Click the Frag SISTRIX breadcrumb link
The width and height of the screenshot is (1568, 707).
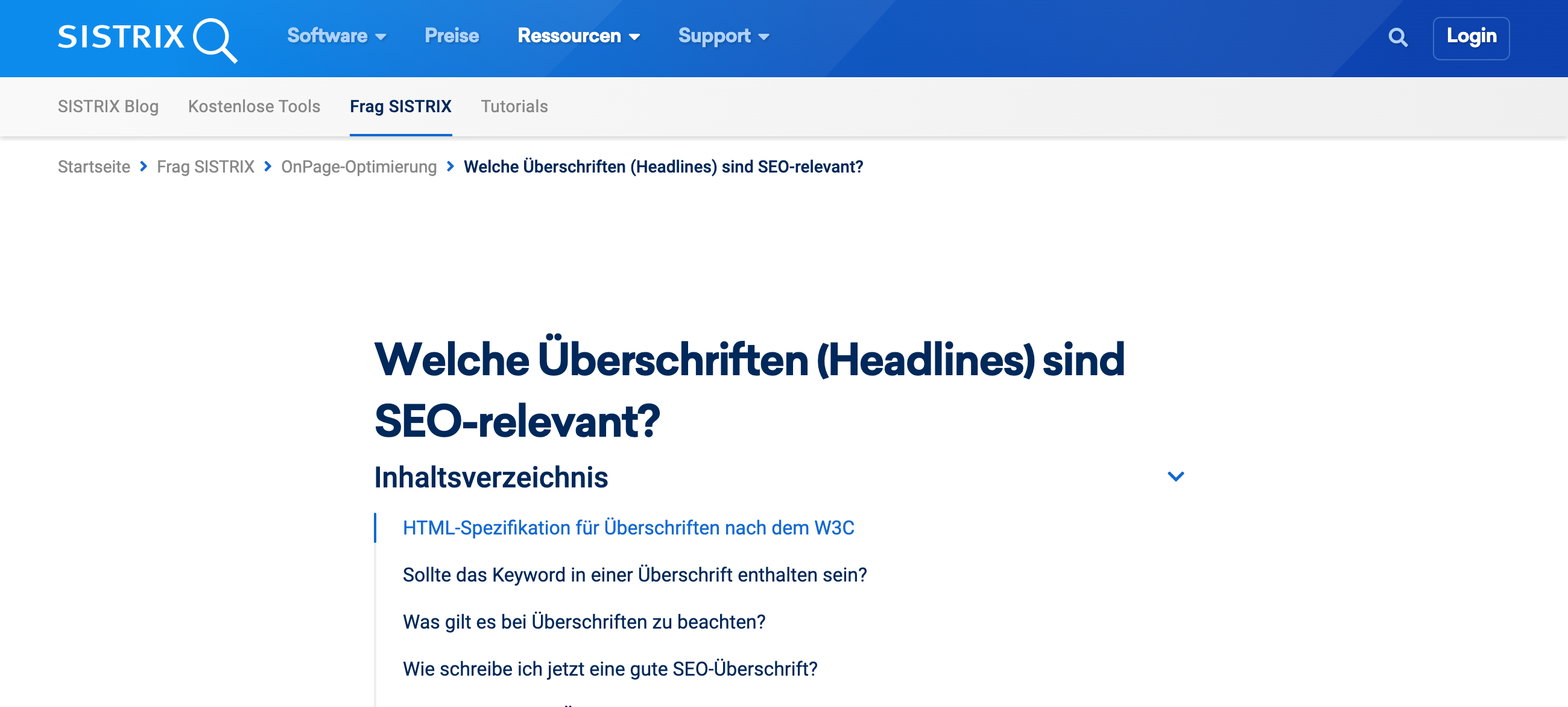[x=205, y=167]
